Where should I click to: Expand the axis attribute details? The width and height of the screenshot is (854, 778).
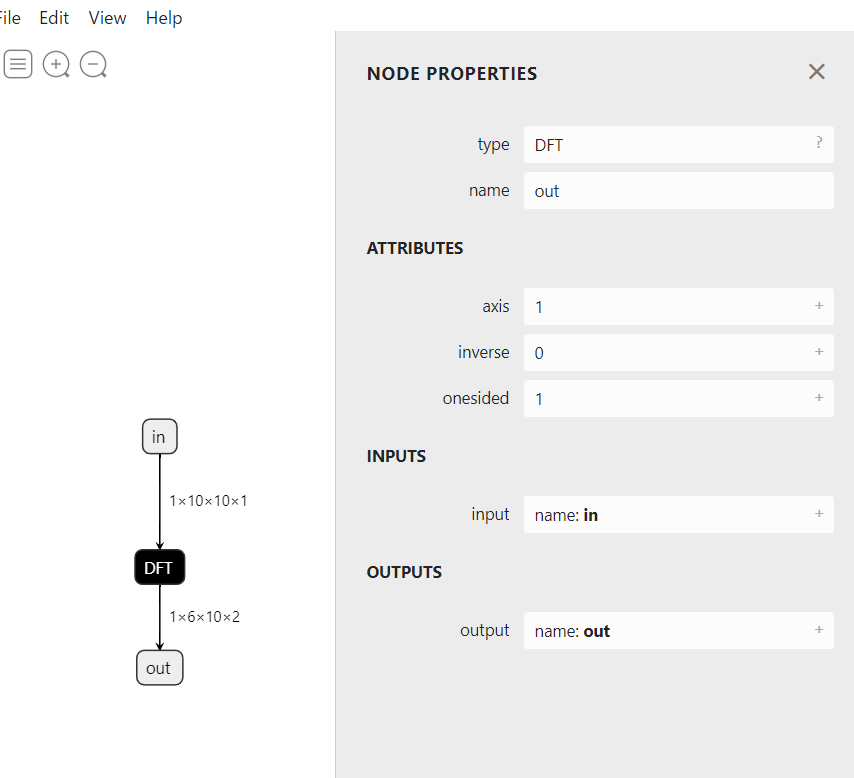(819, 306)
